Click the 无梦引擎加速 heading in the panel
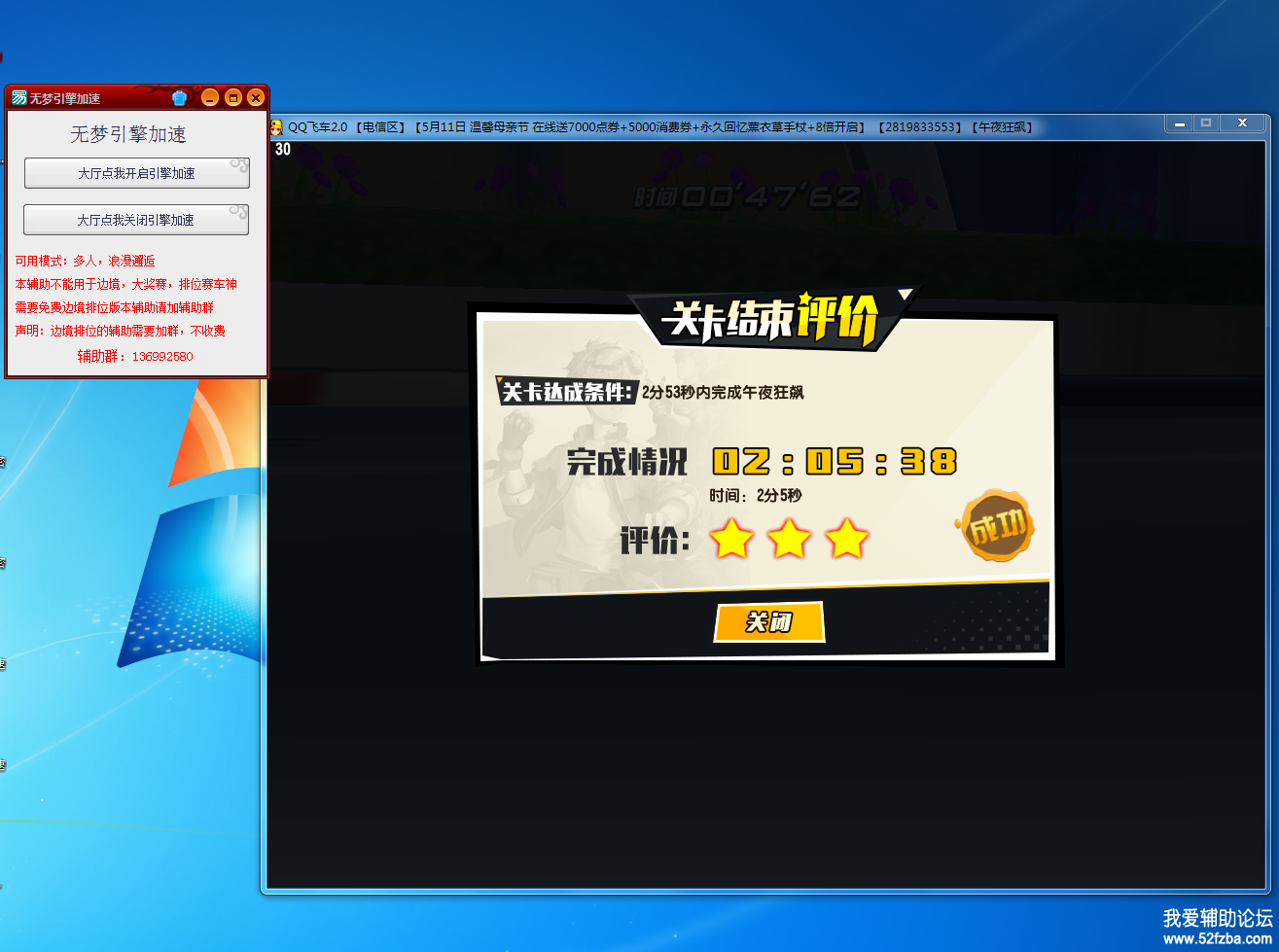The width and height of the screenshot is (1279, 952). [128, 134]
